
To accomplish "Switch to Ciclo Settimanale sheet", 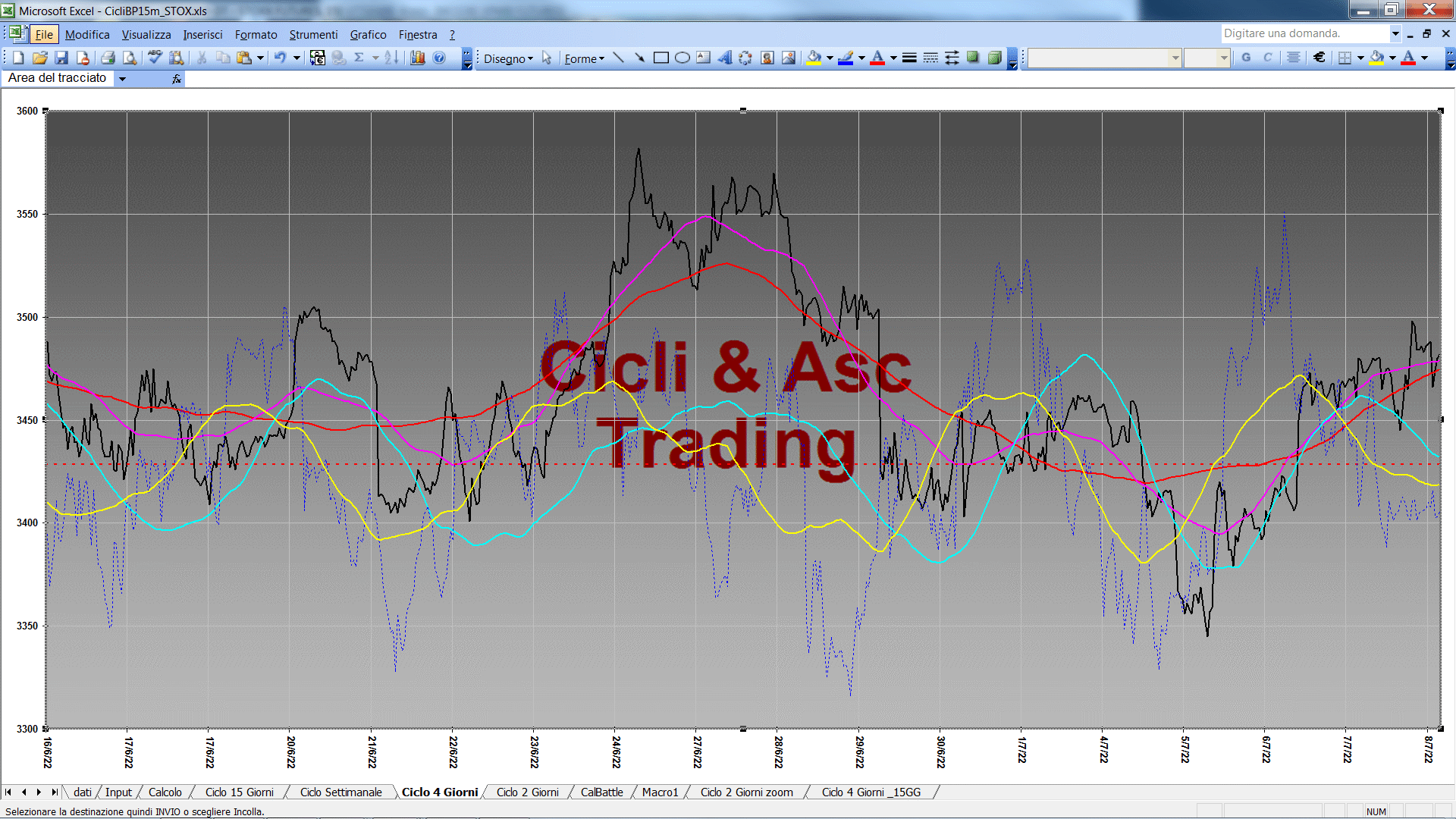I will click(340, 792).
